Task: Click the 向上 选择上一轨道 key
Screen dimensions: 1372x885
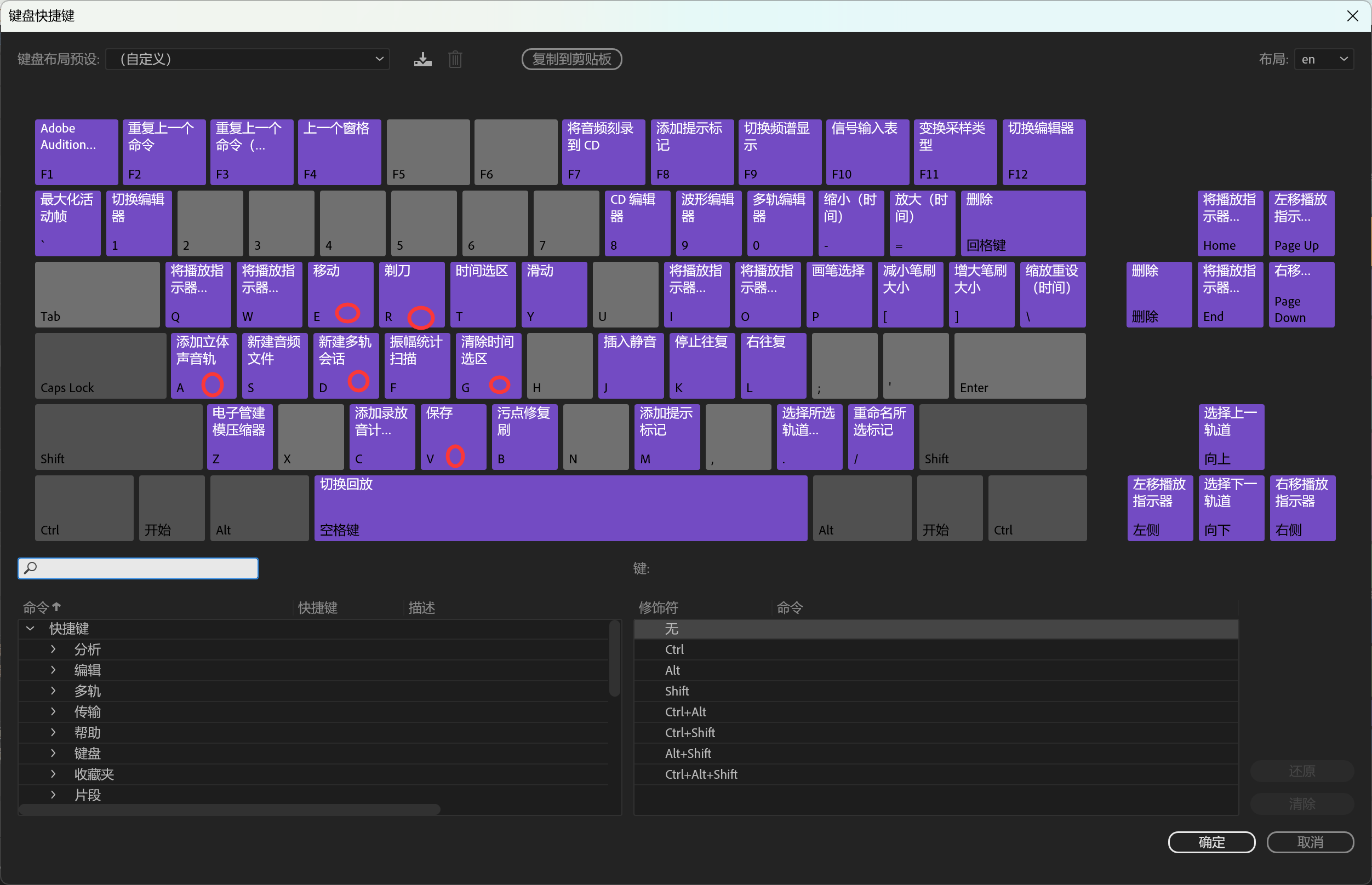Action: tap(1231, 437)
